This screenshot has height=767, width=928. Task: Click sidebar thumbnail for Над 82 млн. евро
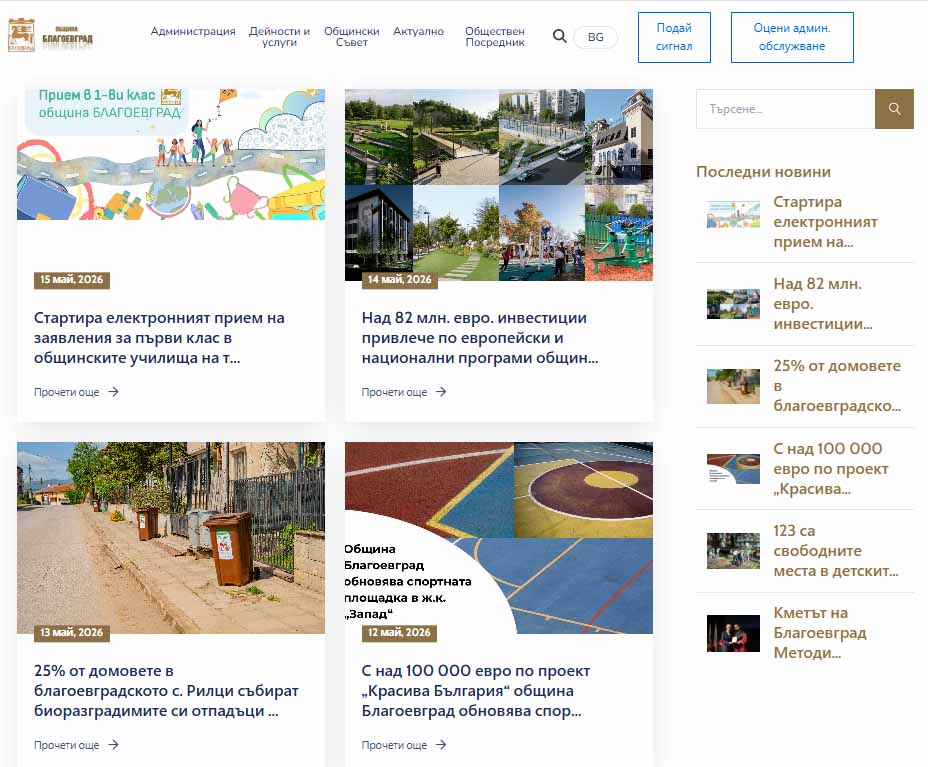(733, 304)
